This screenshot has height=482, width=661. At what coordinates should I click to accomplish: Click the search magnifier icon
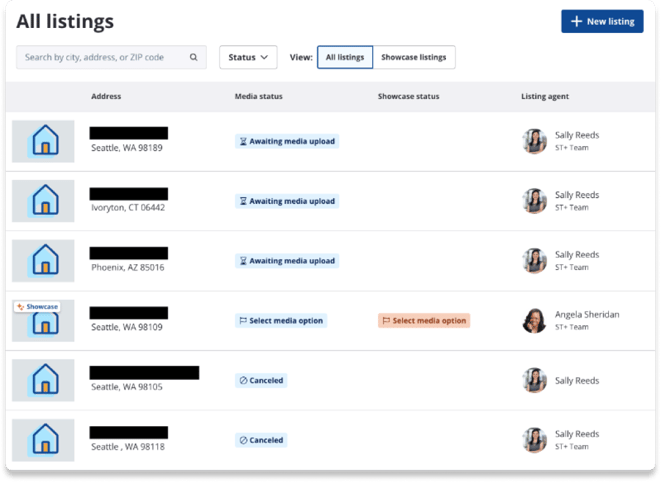coord(194,58)
